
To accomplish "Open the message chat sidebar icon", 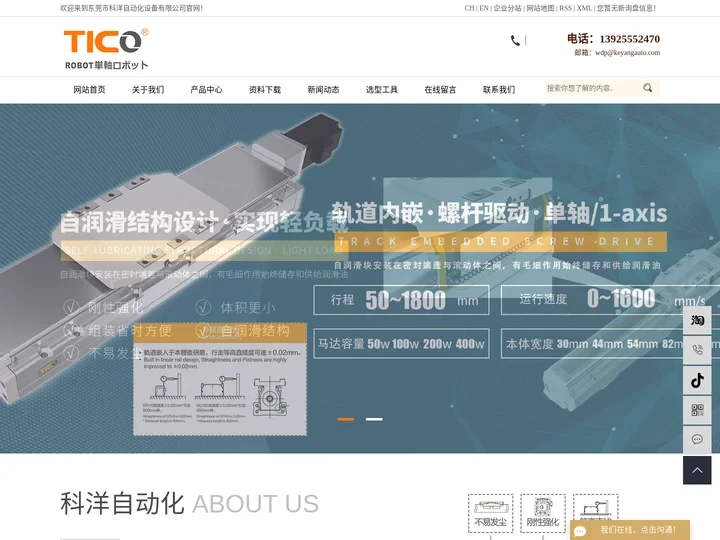I will (x=697, y=439).
